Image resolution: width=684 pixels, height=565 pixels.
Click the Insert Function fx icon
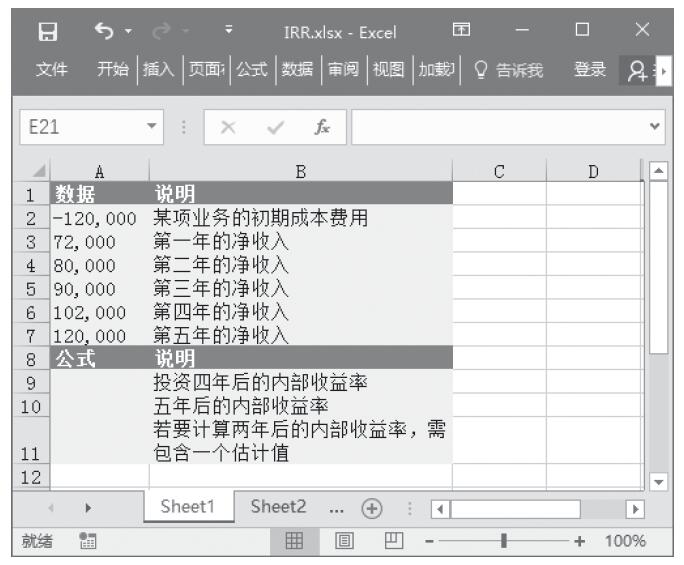coord(321,128)
